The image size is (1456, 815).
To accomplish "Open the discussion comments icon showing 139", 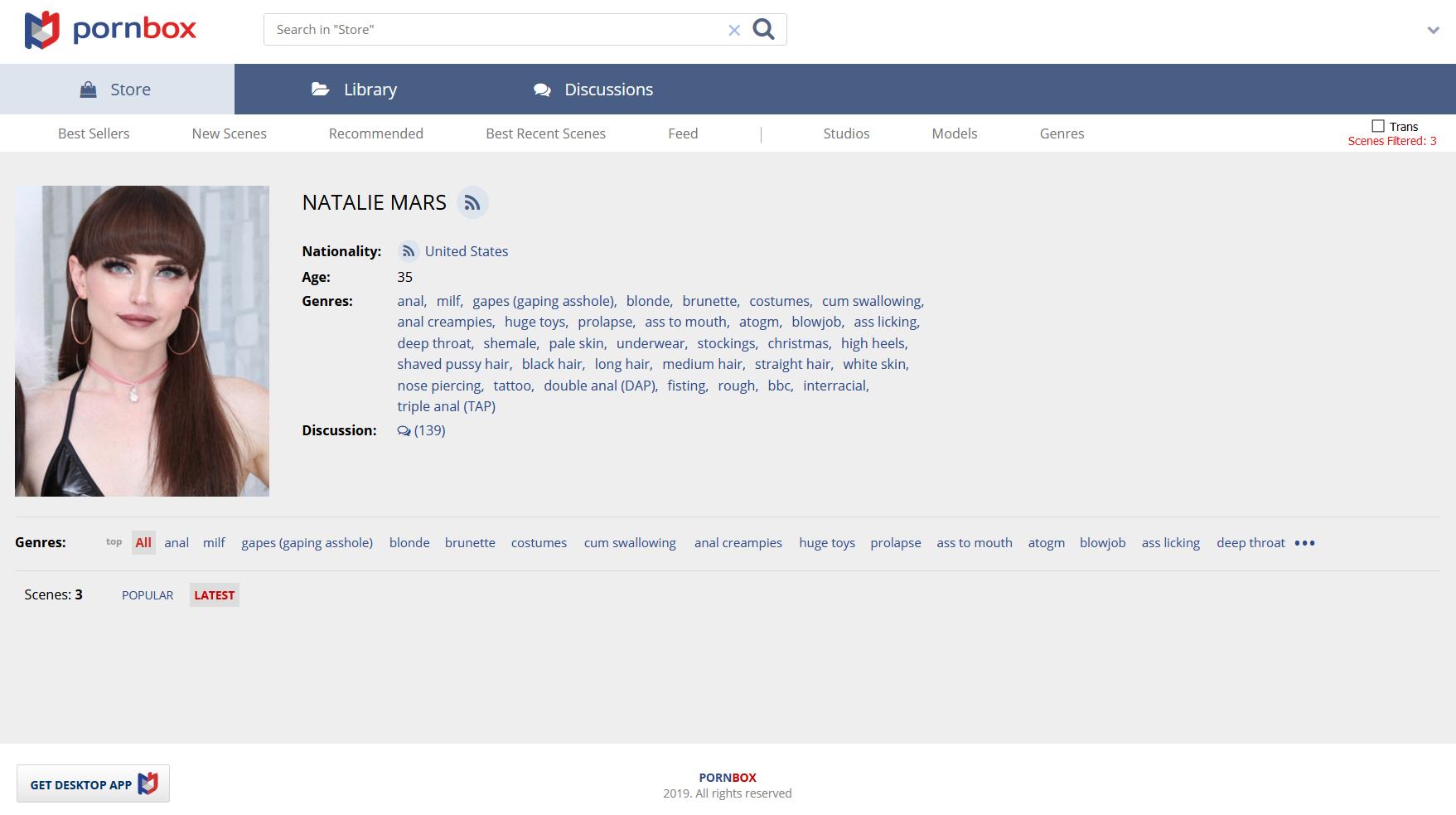I will (x=404, y=431).
